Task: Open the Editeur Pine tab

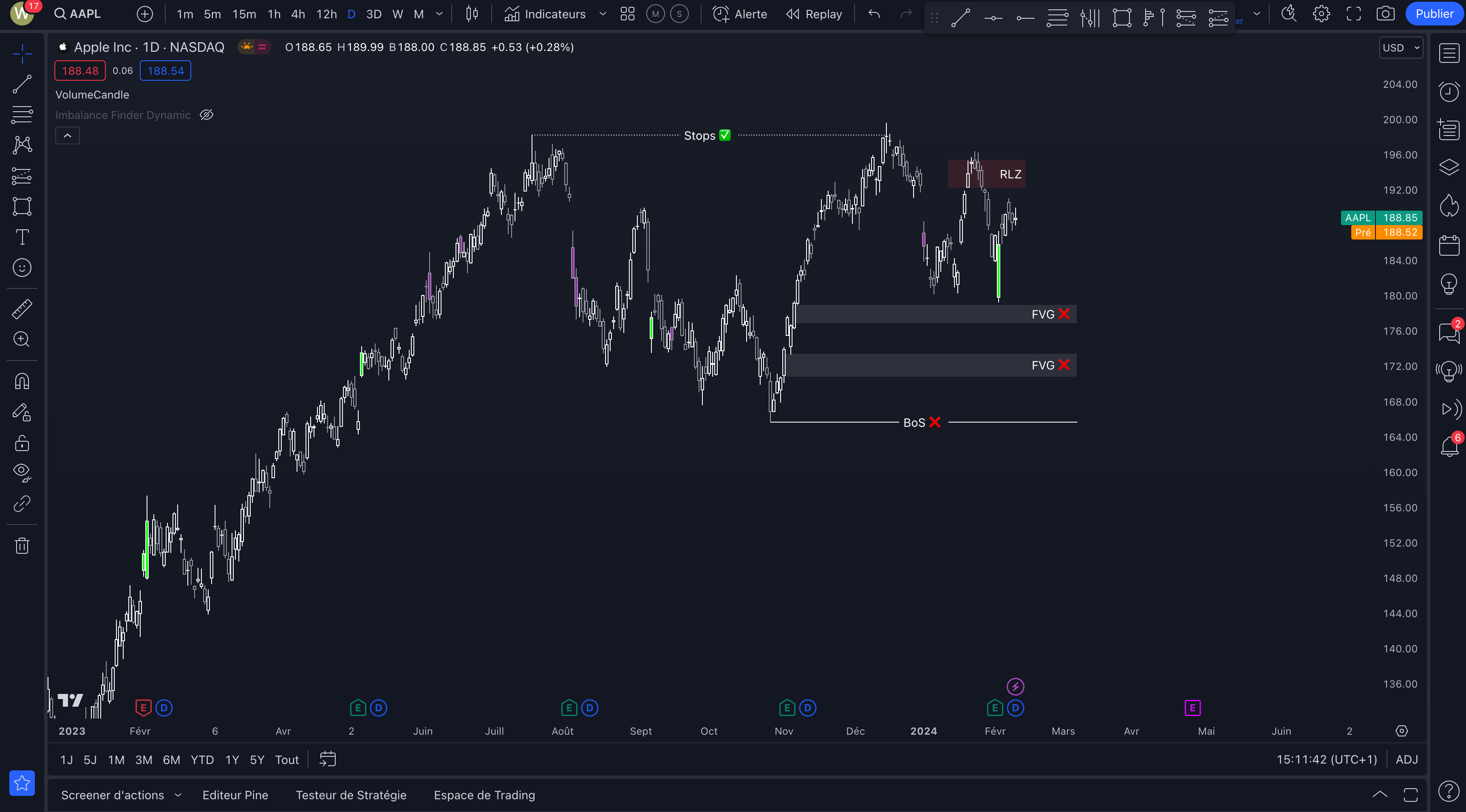Action: pos(235,795)
